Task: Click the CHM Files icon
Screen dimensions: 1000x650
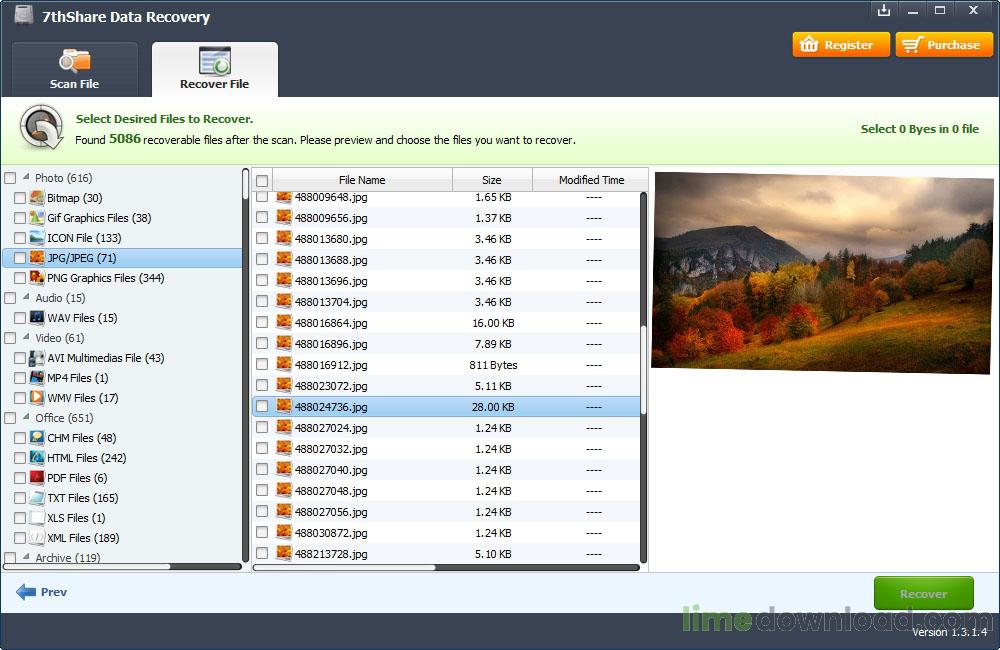Action: (37, 438)
